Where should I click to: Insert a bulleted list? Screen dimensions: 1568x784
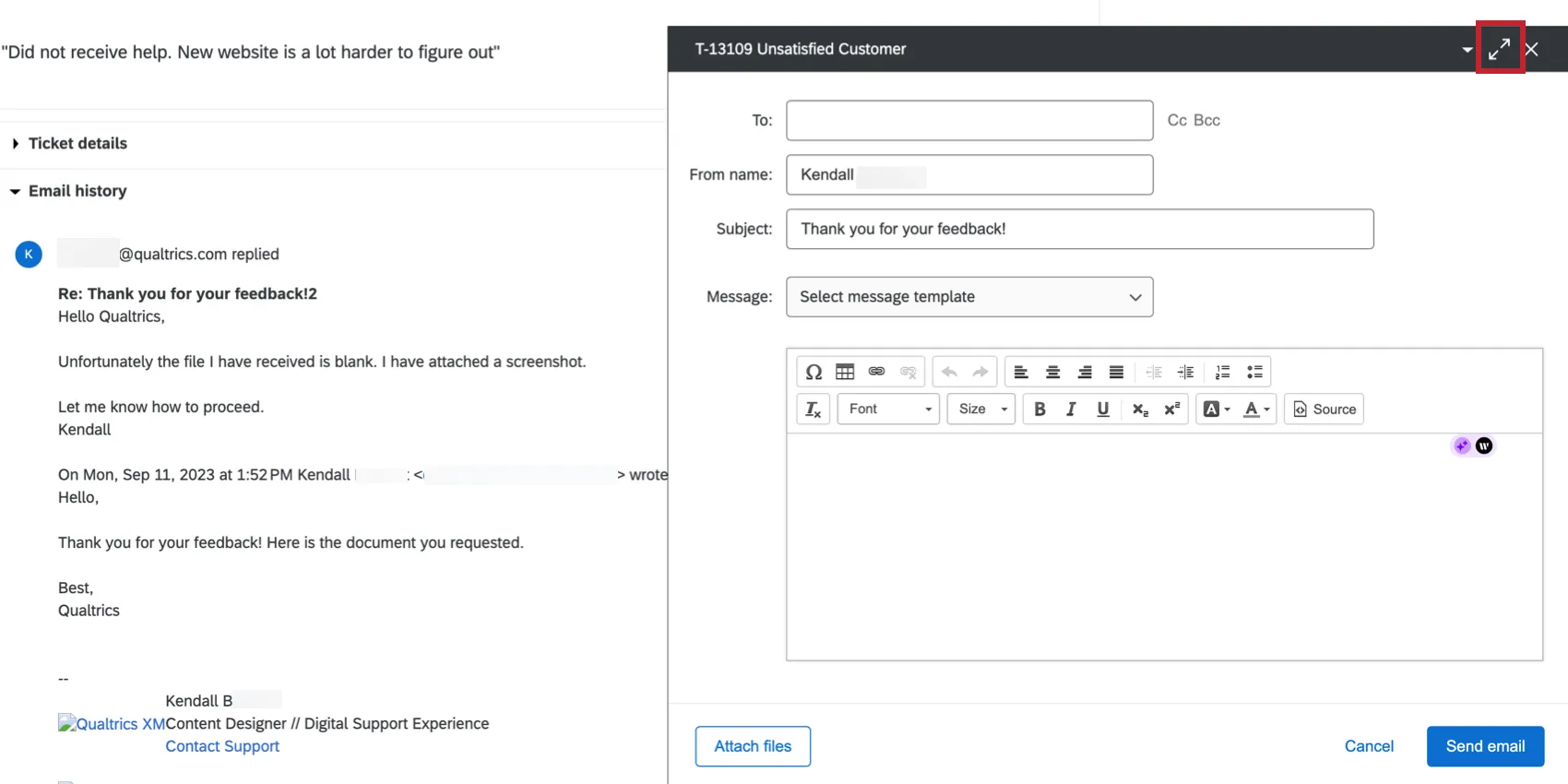pyautogui.click(x=1254, y=373)
